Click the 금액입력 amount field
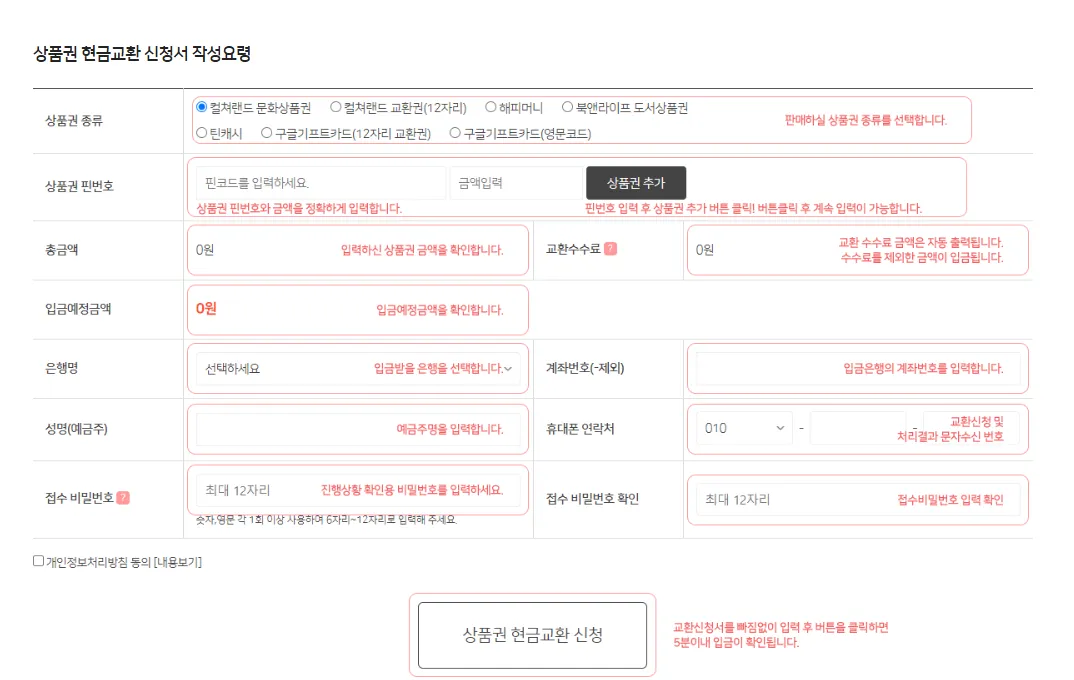Image resolution: width=1074 pixels, height=680 pixels. click(x=515, y=183)
